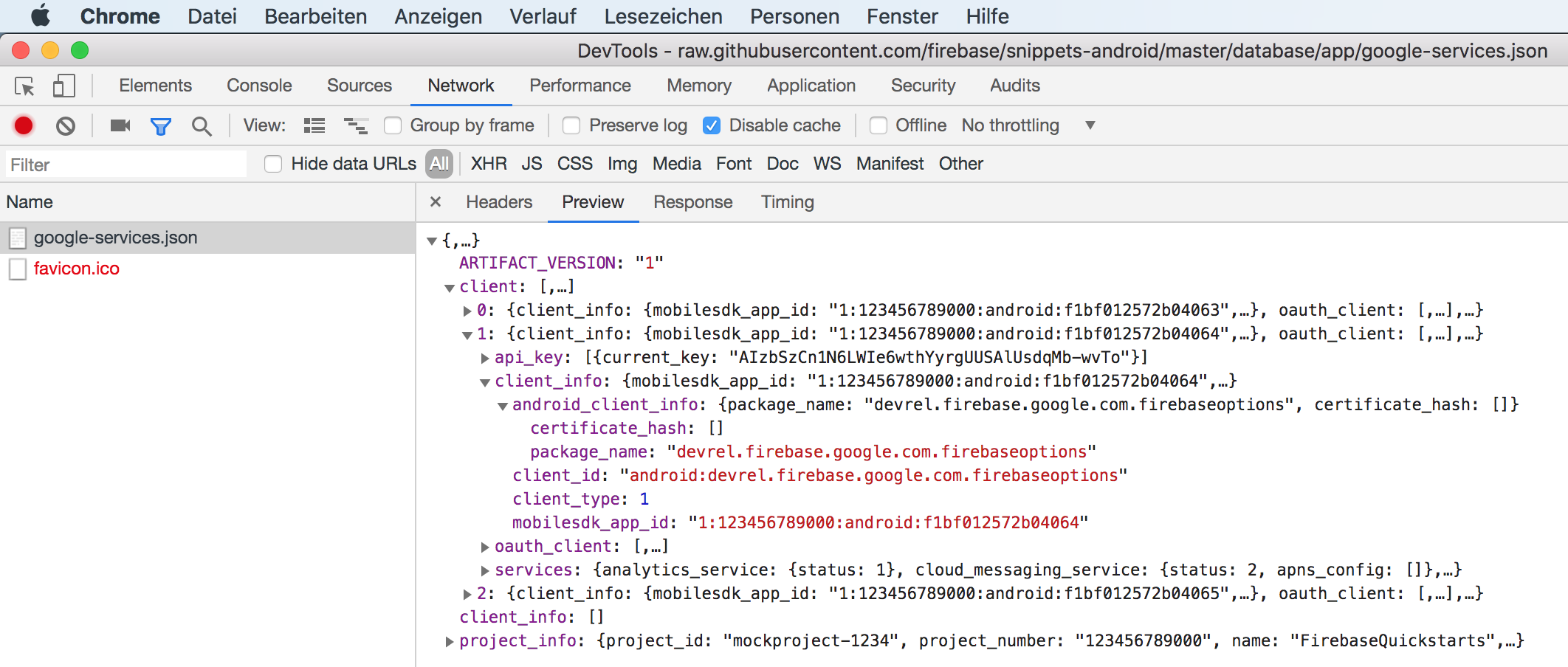Filter requests by Manifest

tap(890, 164)
